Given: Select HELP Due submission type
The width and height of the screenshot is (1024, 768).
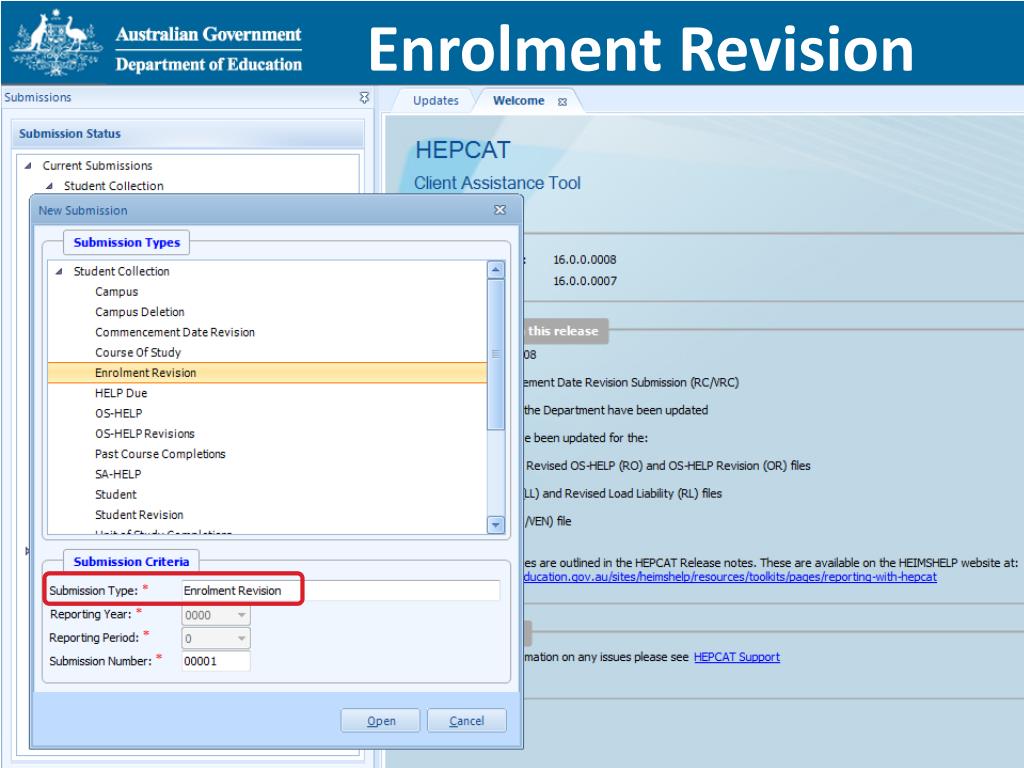Looking at the screenshot, I should [121, 393].
